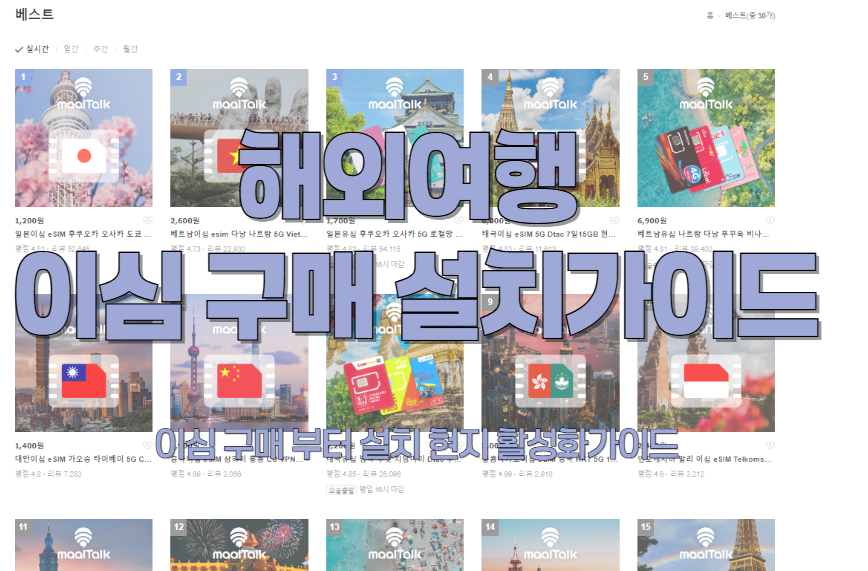Viewport: 868px width, 571px height.
Task: Open title 베트남유심 나트랑 다낭 푸꾸옥
Action: coord(703,234)
